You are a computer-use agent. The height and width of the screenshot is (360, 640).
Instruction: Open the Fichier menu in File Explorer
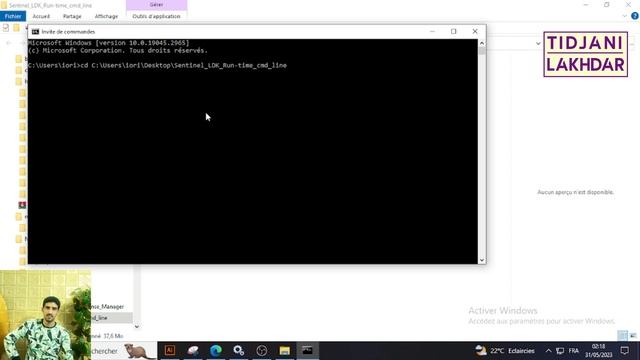point(13,16)
